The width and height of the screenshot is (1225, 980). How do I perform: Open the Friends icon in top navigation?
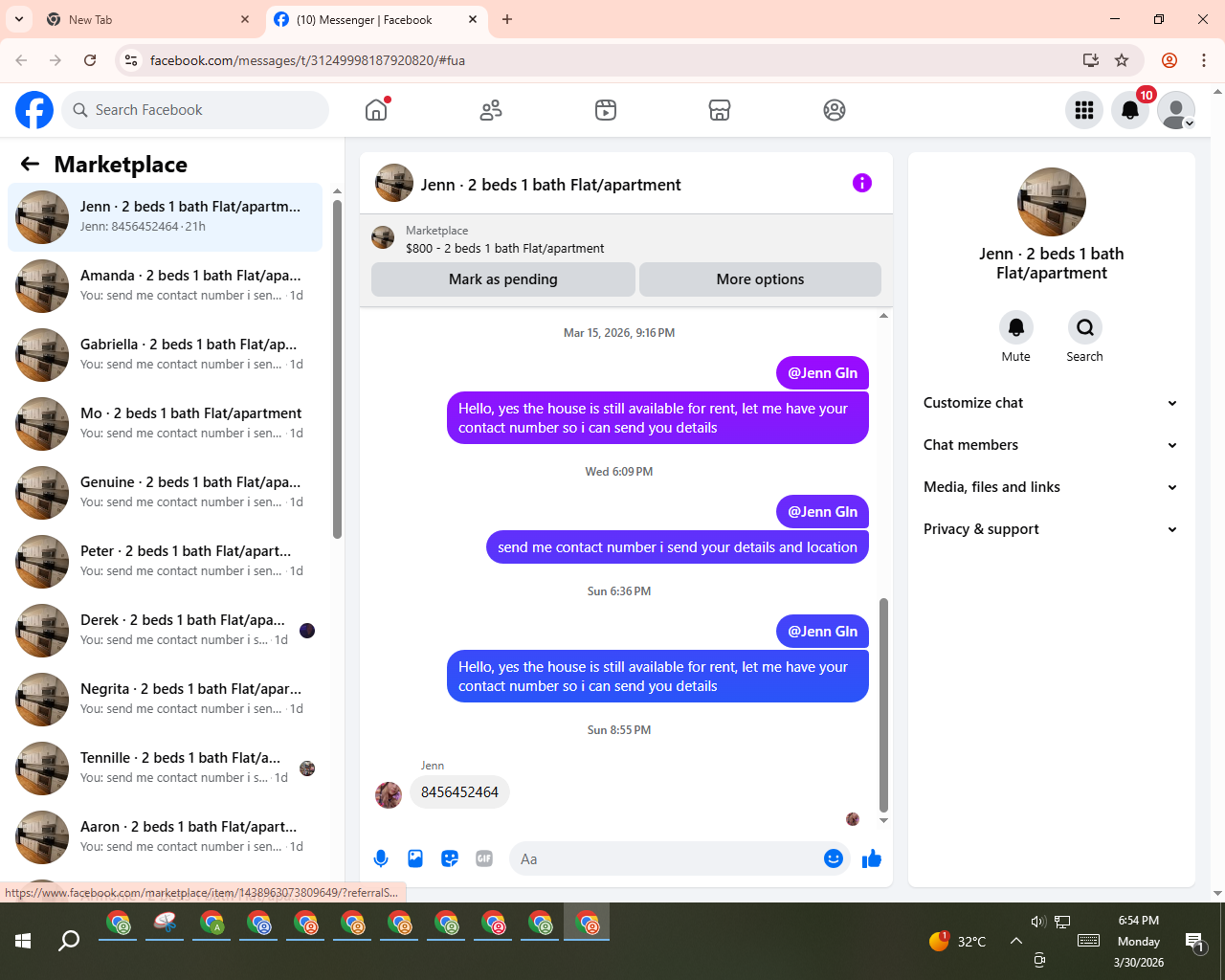tap(491, 110)
